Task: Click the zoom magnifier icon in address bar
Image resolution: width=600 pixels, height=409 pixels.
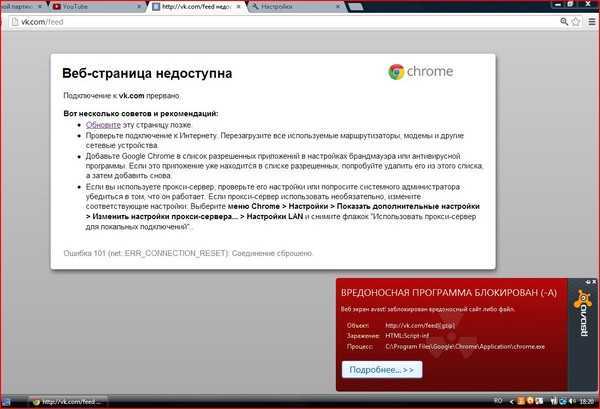Action: coord(564,22)
